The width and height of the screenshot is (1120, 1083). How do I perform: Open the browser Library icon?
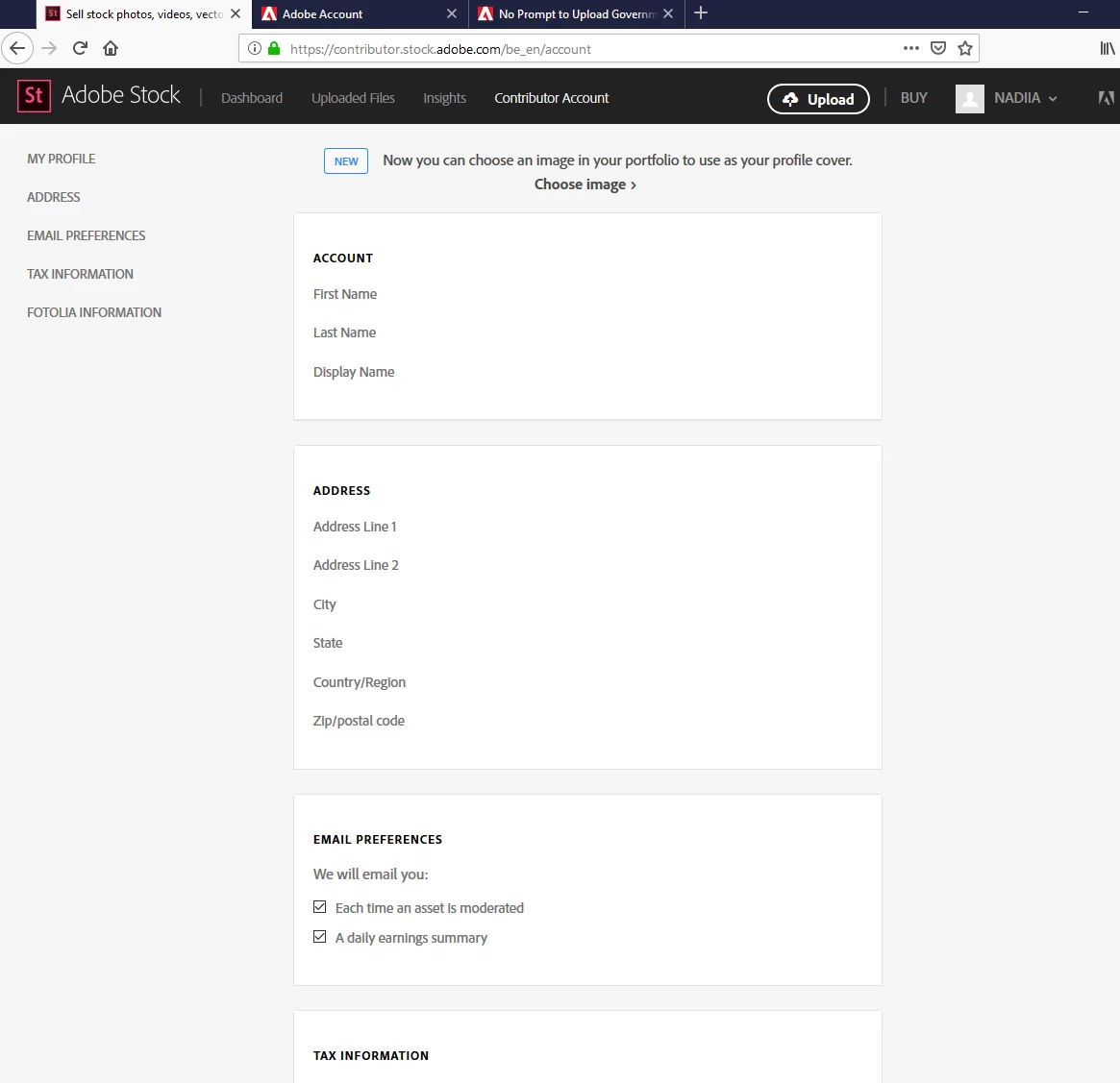pyautogui.click(x=1108, y=49)
